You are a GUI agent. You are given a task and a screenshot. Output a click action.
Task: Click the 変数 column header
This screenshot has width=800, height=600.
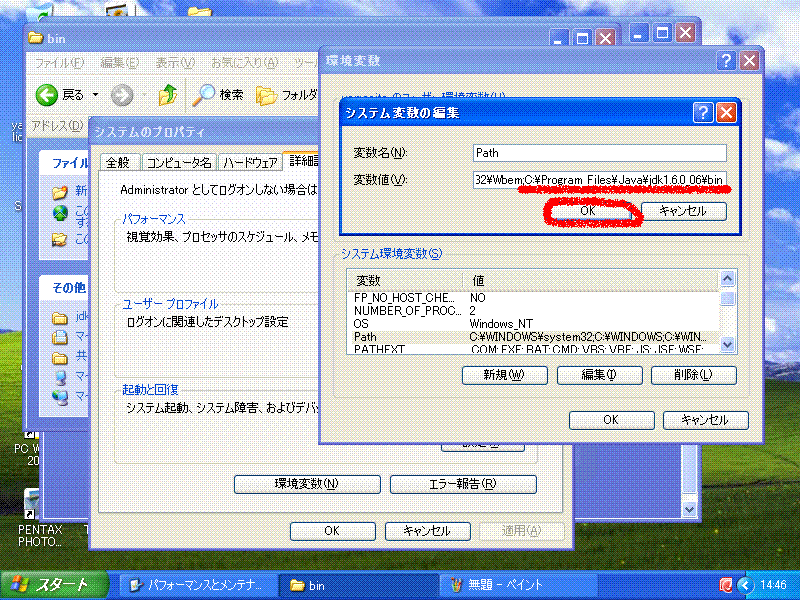[x=405, y=281]
